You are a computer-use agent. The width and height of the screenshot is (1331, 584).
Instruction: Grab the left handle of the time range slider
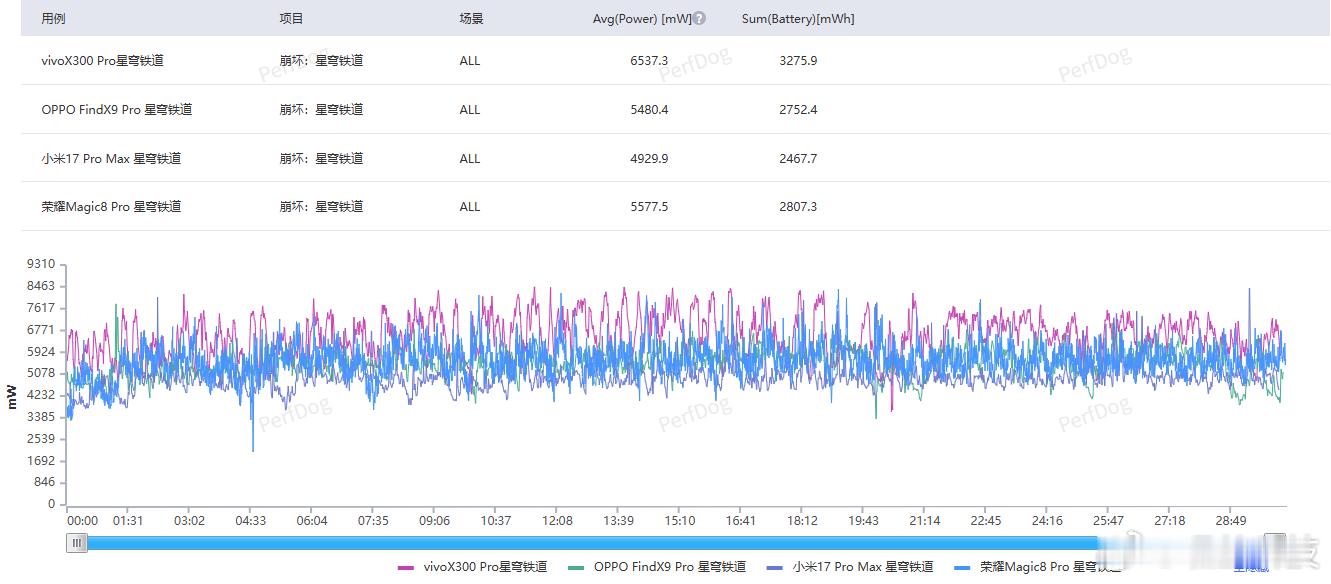pos(77,543)
